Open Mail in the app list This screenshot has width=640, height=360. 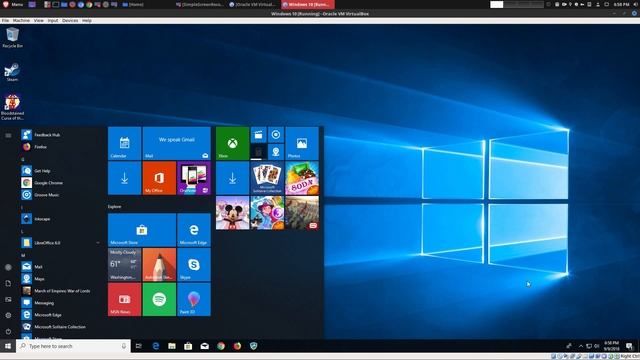[x=61, y=267]
